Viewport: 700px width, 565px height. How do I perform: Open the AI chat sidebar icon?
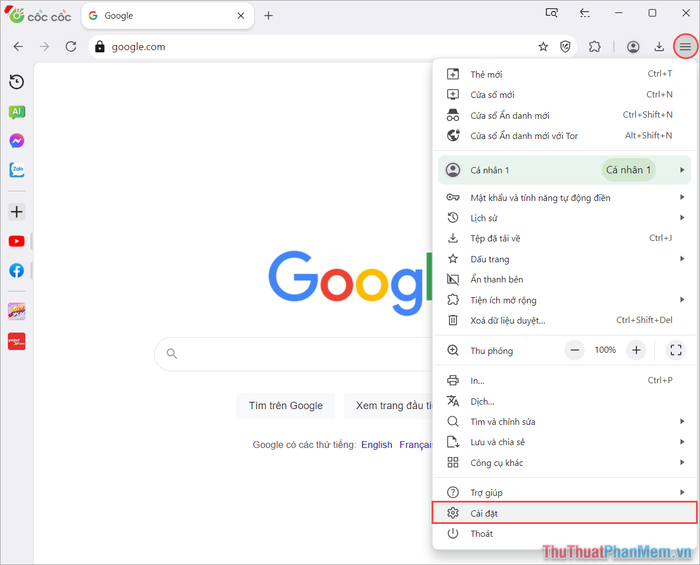point(17,112)
